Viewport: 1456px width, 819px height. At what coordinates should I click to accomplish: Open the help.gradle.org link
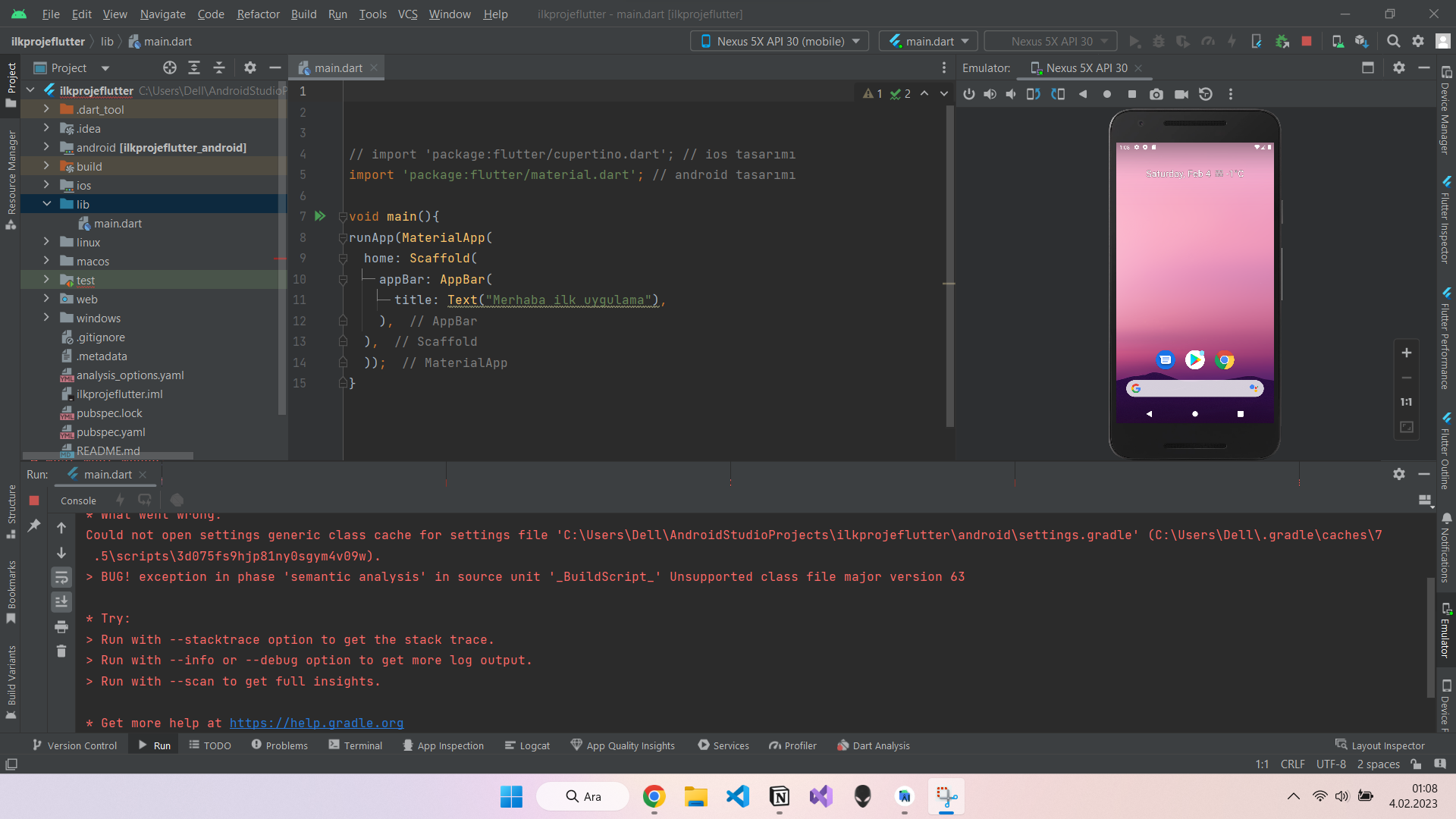pyautogui.click(x=316, y=723)
